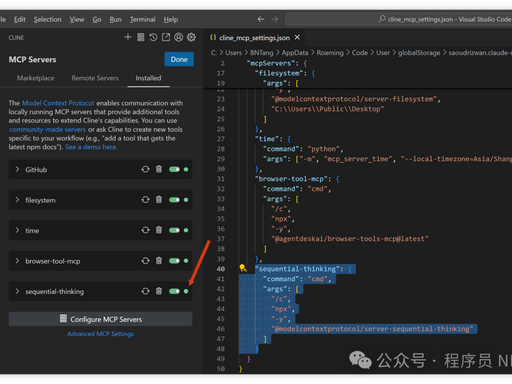Click the browser-tools-mcp@latest string on line 37
Image resolution: width=512 pixels, height=384 pixels.
pyautogui.click(x=350, y=239)
